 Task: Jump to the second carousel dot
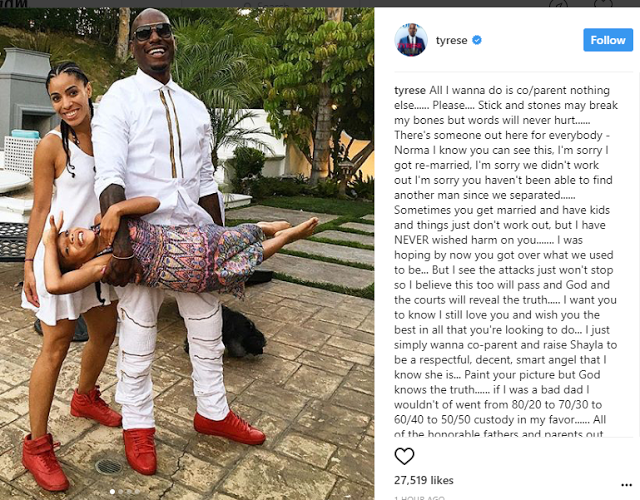pyautogui.click(x=121, y=491)
